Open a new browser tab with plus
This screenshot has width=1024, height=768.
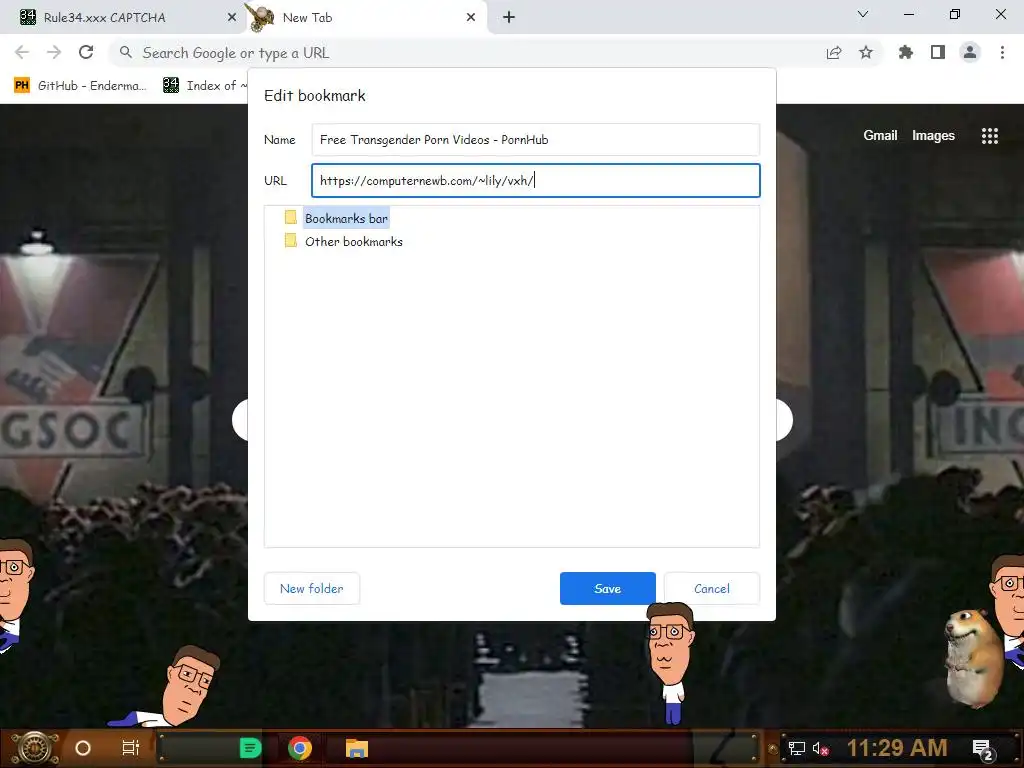509,17
